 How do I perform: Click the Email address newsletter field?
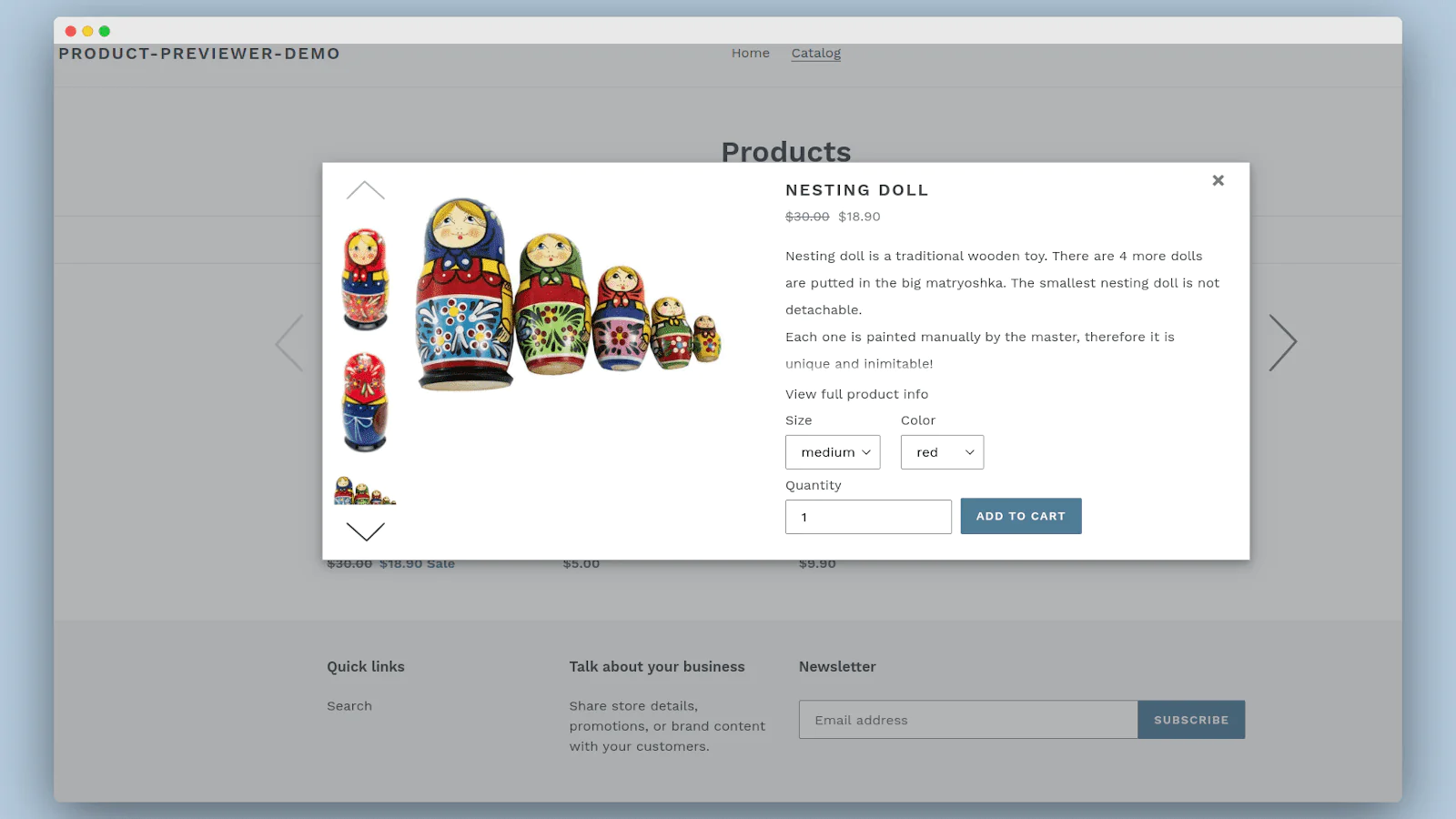click(x=968, y=720)
